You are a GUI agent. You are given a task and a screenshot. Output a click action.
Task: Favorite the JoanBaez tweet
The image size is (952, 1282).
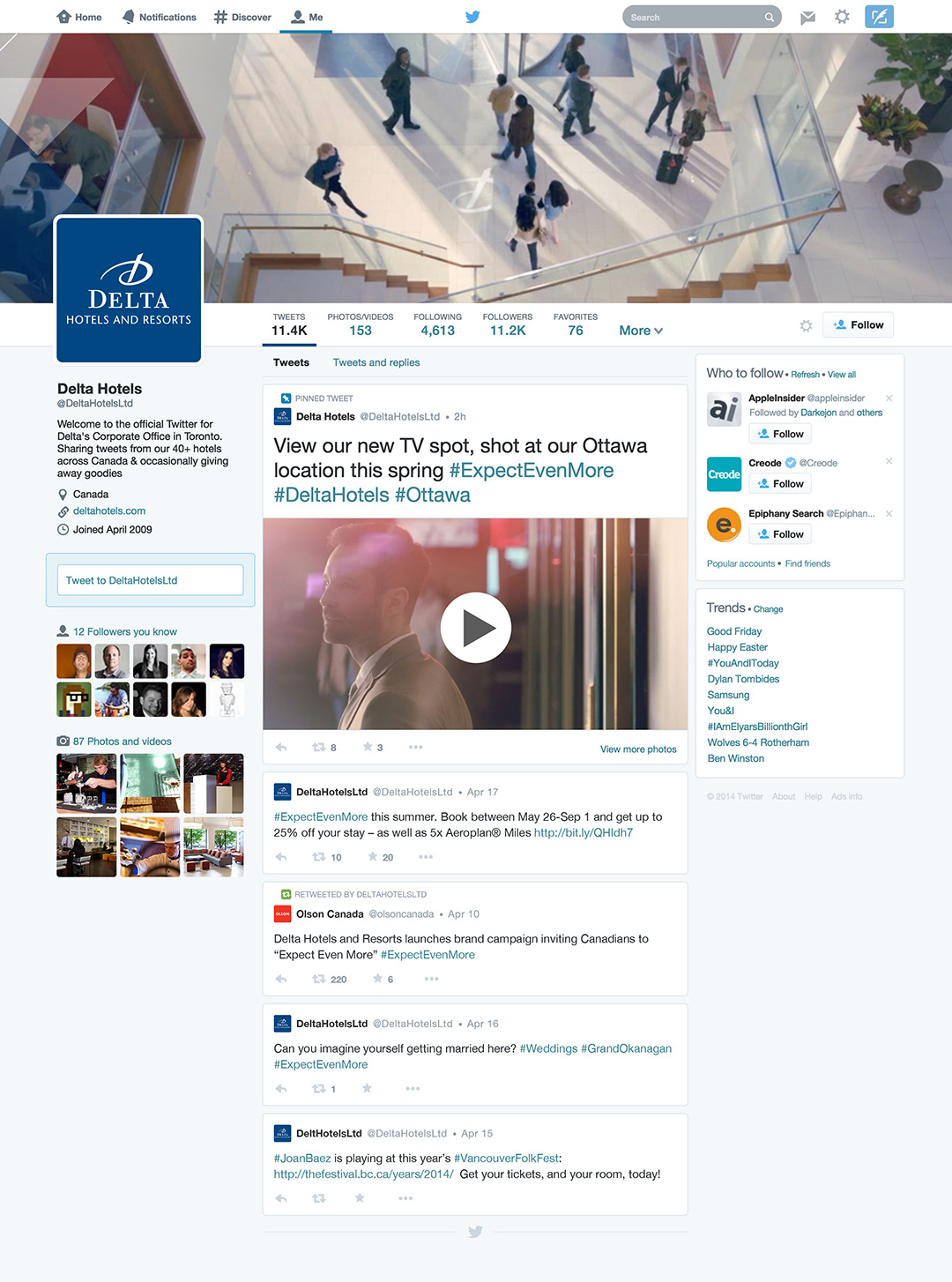[360, 1197]
